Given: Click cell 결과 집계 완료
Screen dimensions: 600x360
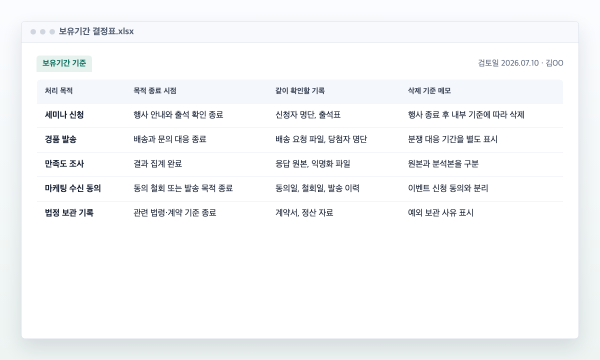Looking at the screenshot, I should (x=158, y=164).
